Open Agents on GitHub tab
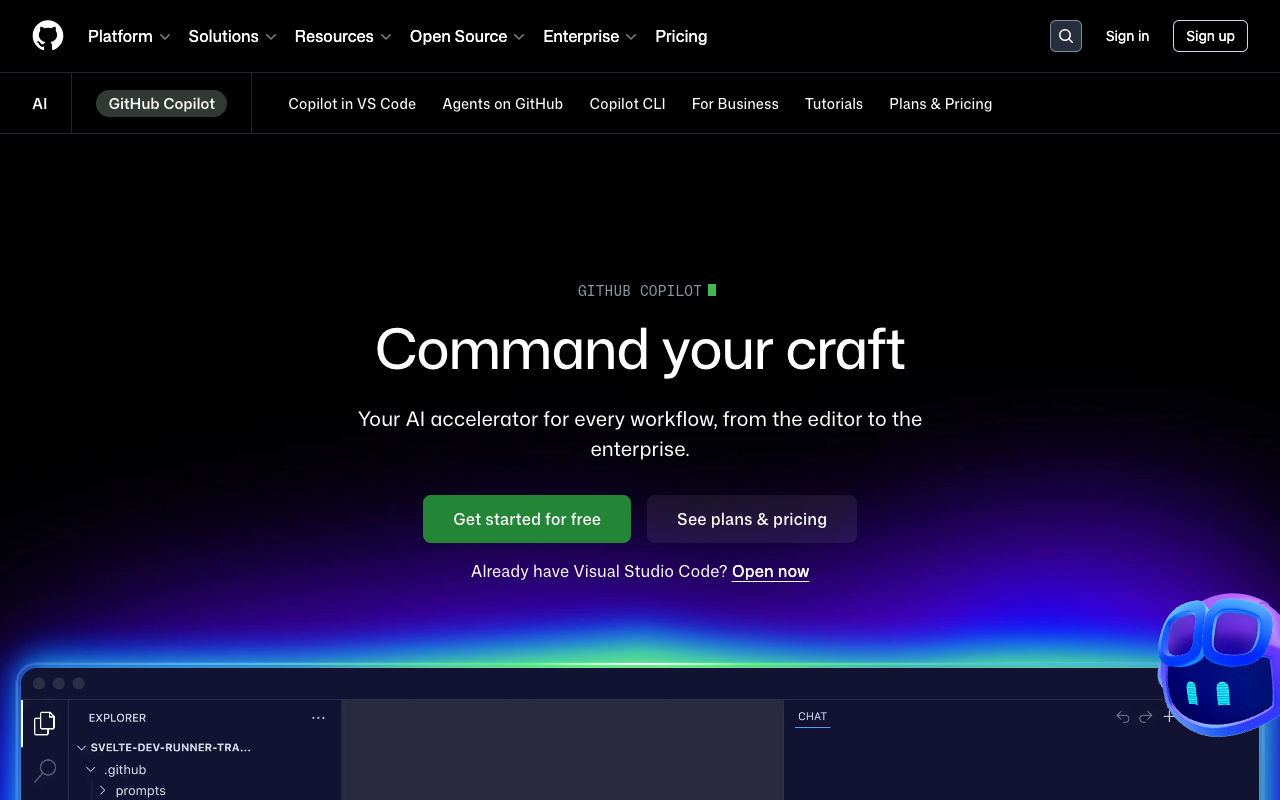The height and width of the screenshot is (800, 1280). pos(503,104)
